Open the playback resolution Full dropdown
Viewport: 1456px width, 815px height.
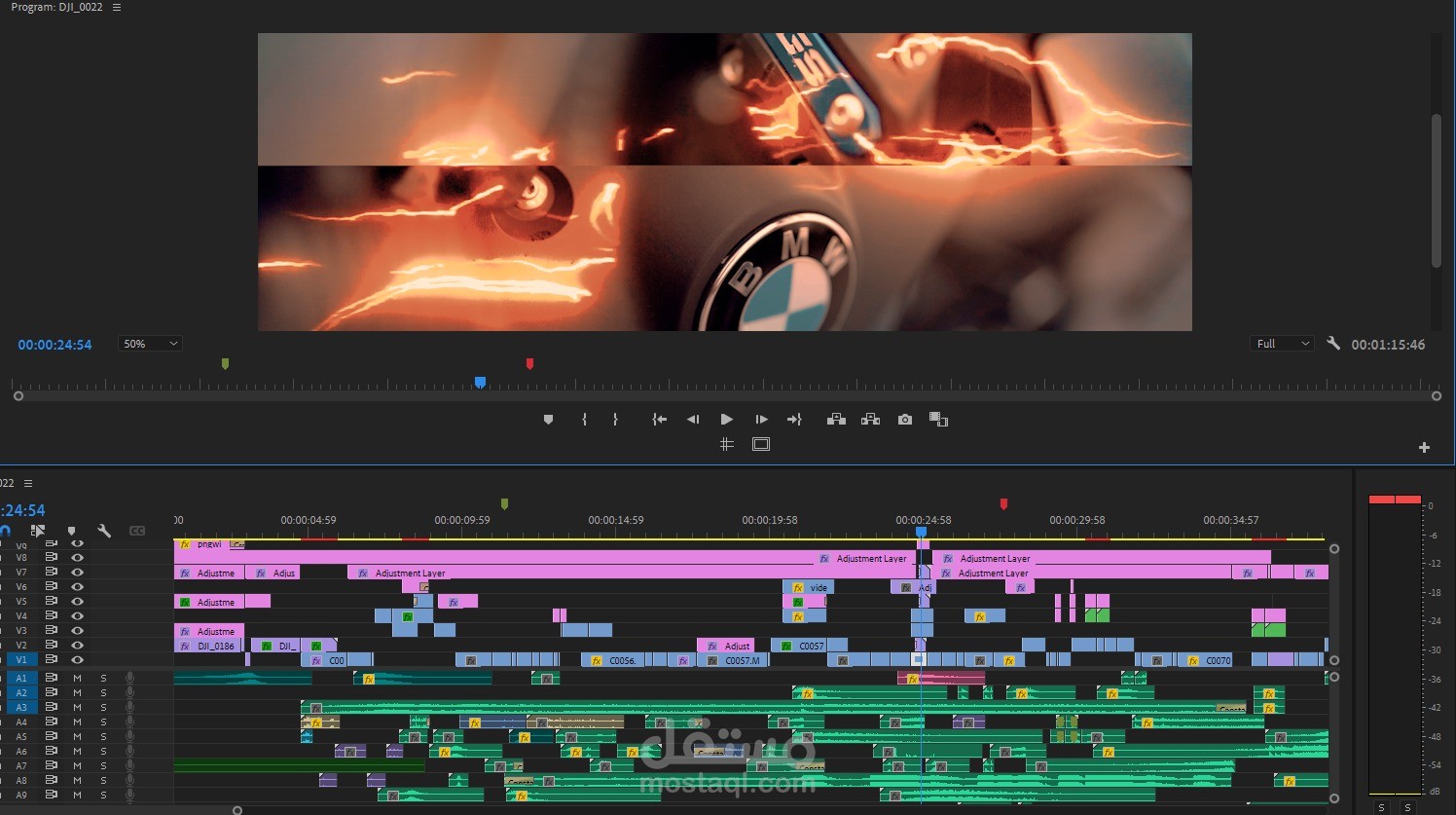point(1282,344)
